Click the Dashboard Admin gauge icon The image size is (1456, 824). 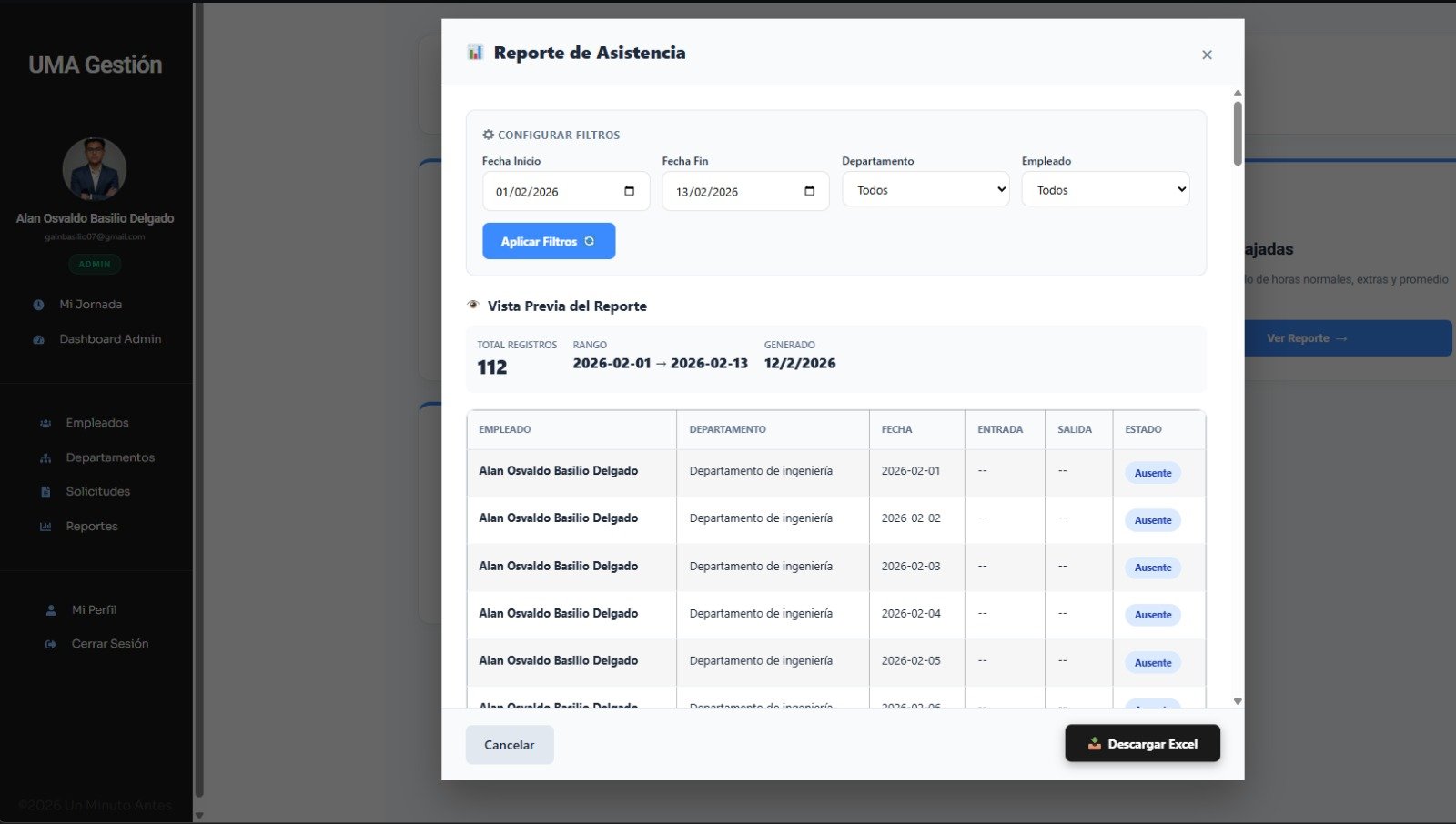coord(38,339)
